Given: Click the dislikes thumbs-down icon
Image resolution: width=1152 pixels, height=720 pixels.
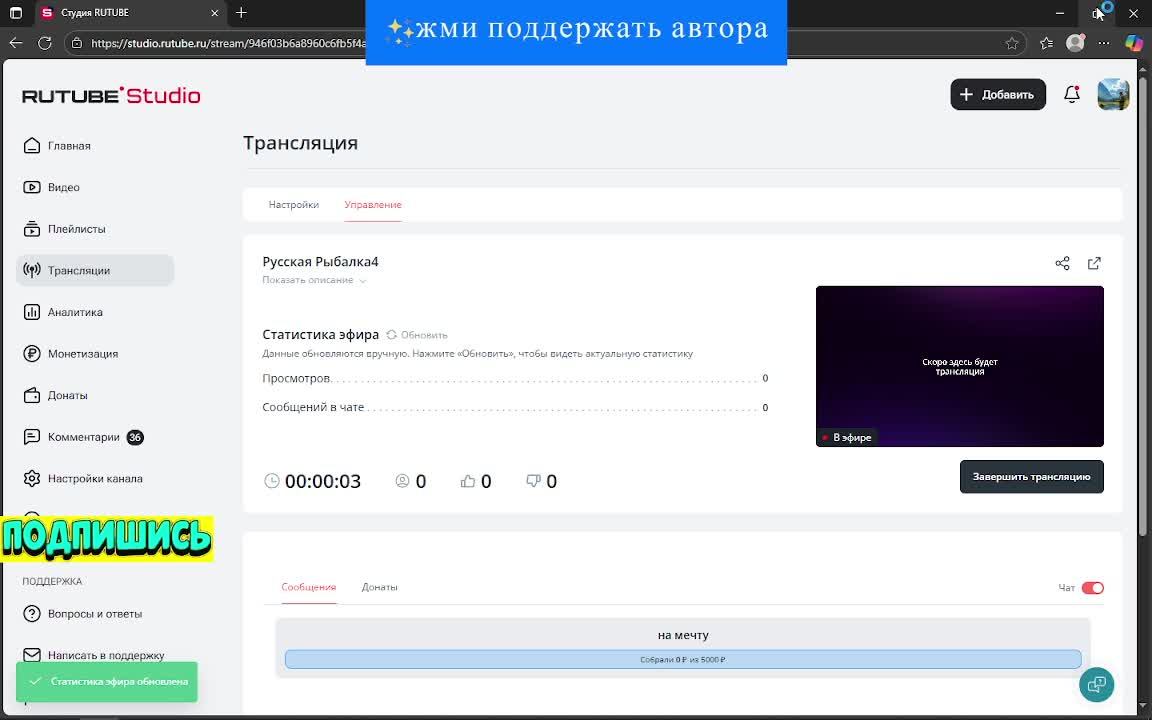Looking at the screenshot, I should coord(533,481).
